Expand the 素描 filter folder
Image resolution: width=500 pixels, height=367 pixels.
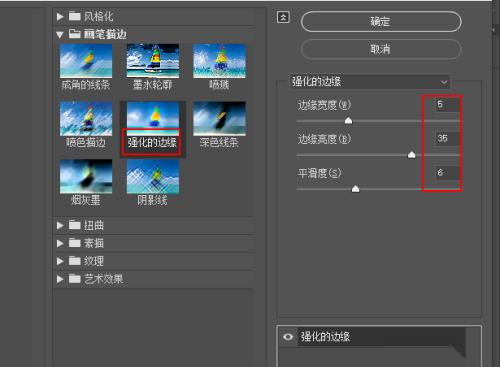click(x=60, y=243)
